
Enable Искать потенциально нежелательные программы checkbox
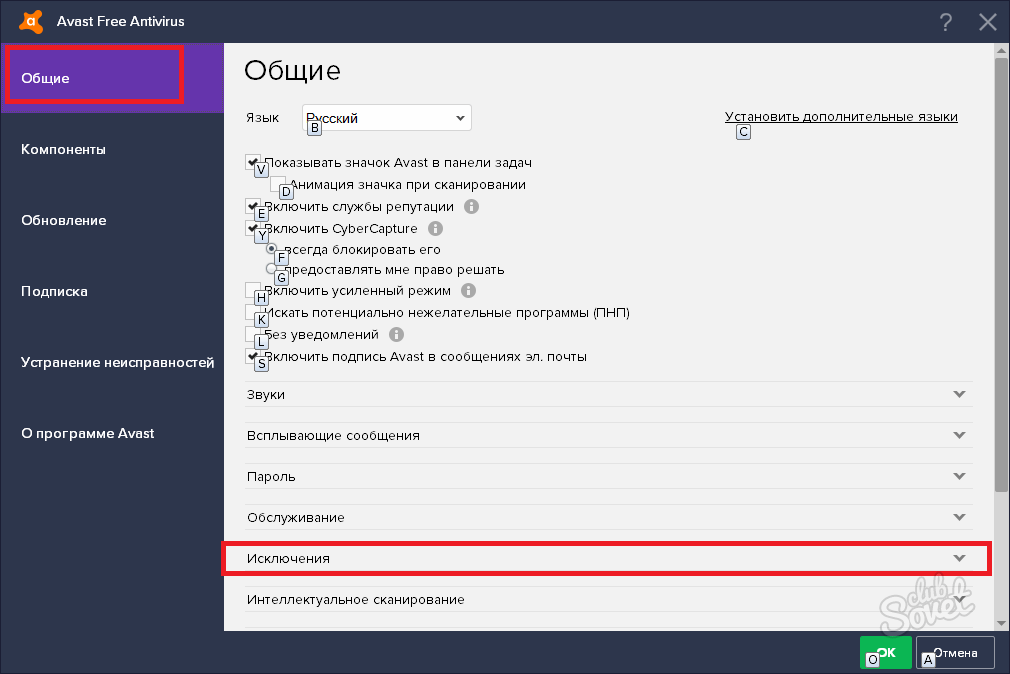click(x=252, y=312)
